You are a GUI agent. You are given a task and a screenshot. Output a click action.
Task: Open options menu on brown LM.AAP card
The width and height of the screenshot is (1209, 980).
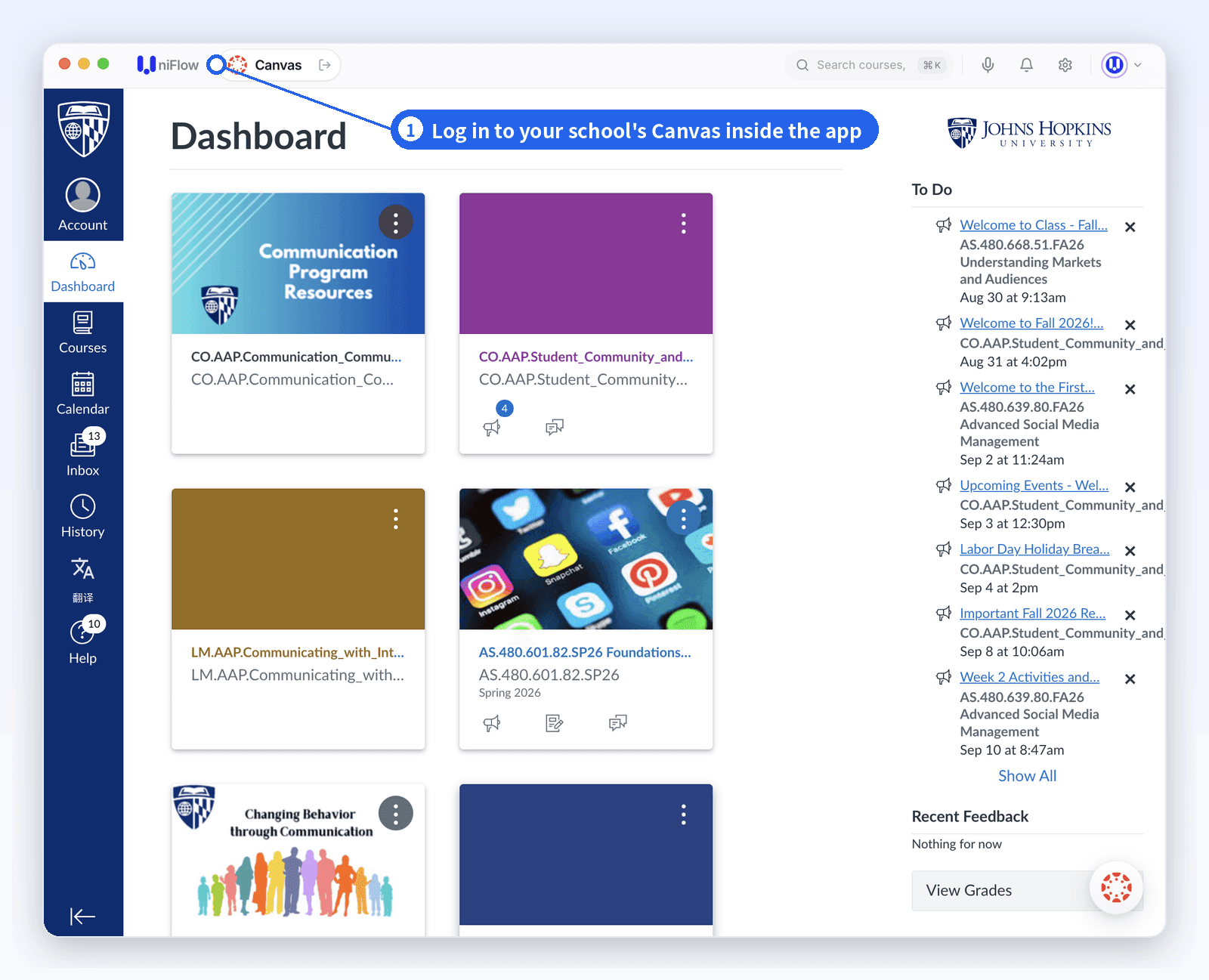coord(396,518)
